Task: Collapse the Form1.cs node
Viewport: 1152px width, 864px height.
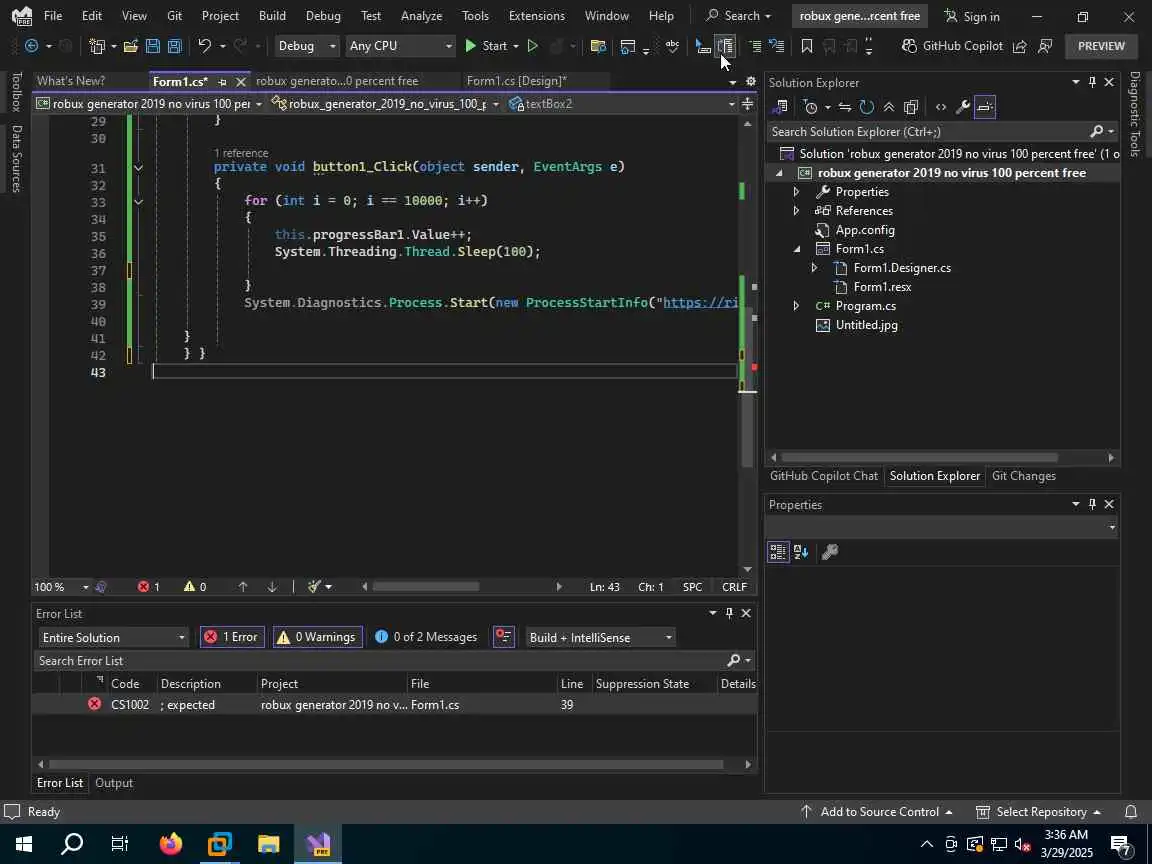Action: tap(796, 249)
